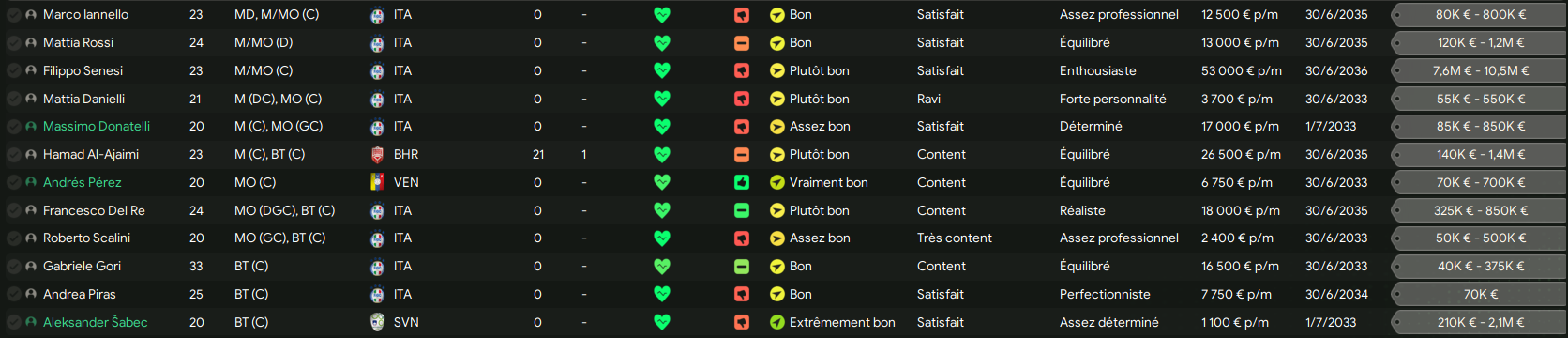Click the yellow form arrow icon for Gabriele Gori
Screen dimensions: 1568x338
point(777,267)
